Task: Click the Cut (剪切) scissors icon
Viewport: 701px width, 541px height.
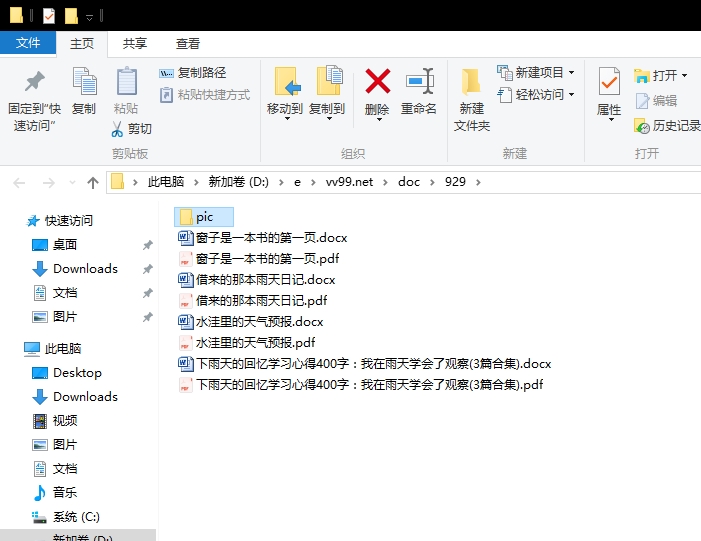Action: click(117, 129)
